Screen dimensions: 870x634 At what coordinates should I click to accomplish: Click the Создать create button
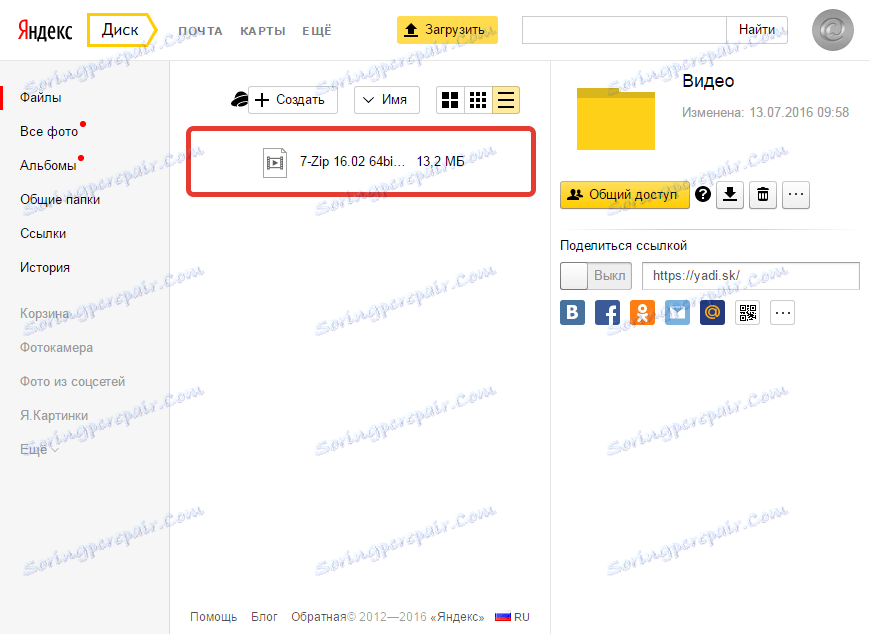pyautogui.click(x=292, y=100)
